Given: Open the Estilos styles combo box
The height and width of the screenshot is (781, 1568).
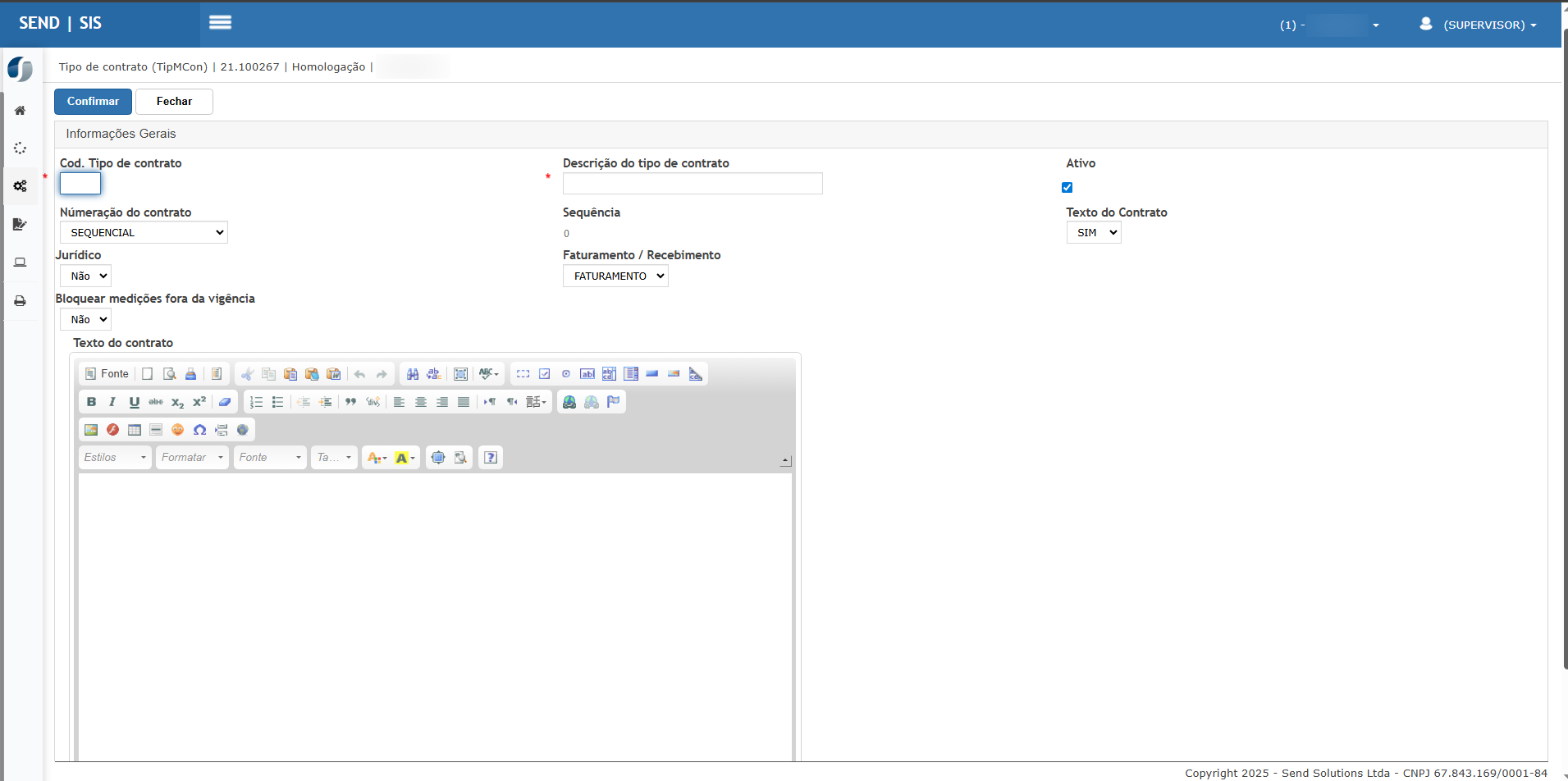Looking at the screenshot, I should tap(115, 458).
